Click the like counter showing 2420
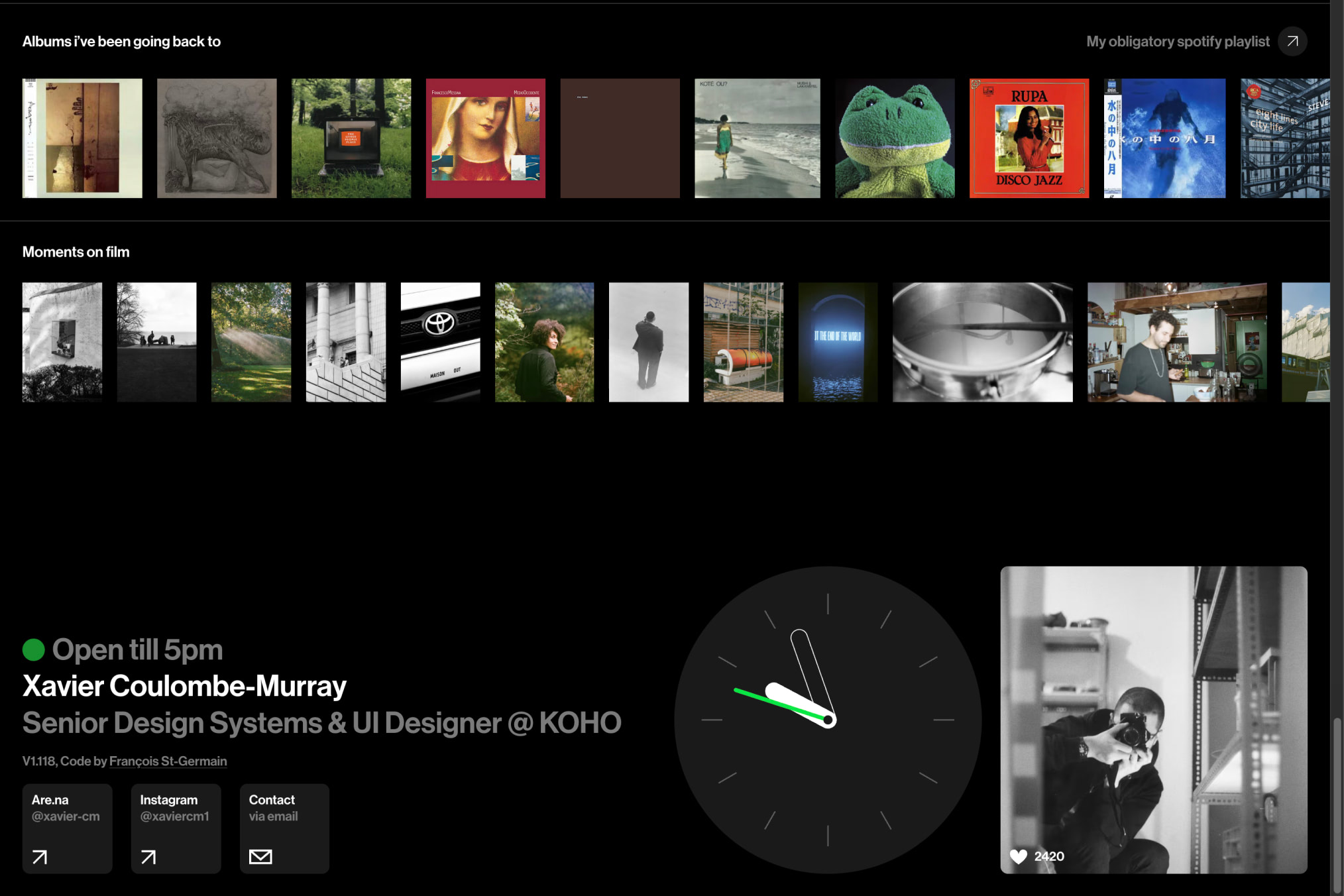The image size is (1344, 896). pyautogui.click(x=1048, y=856)
